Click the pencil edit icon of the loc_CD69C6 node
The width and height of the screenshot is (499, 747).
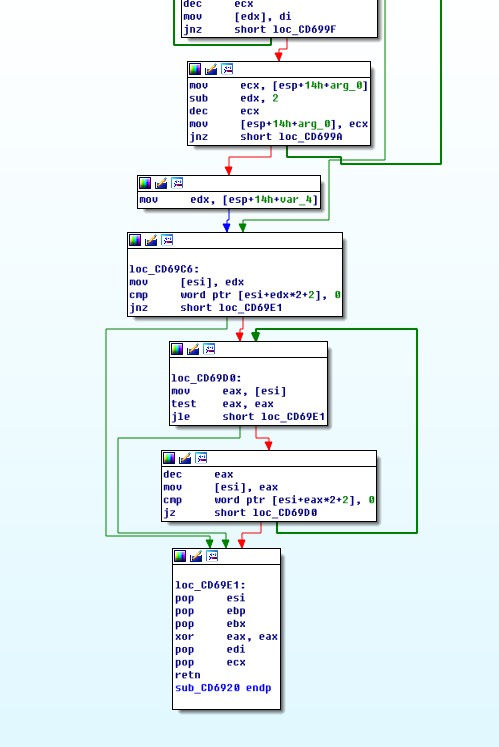pyautogui.click(x=151, y=240)
